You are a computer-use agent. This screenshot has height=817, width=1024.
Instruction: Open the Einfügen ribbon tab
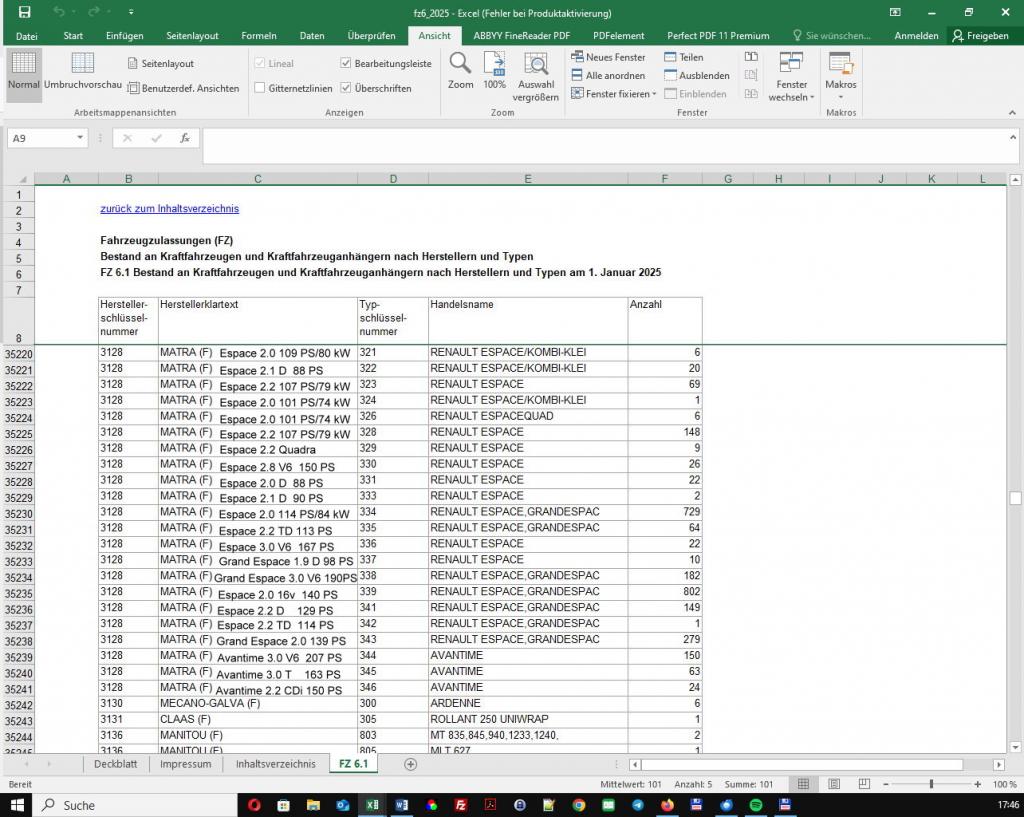[x=125, y=36]
